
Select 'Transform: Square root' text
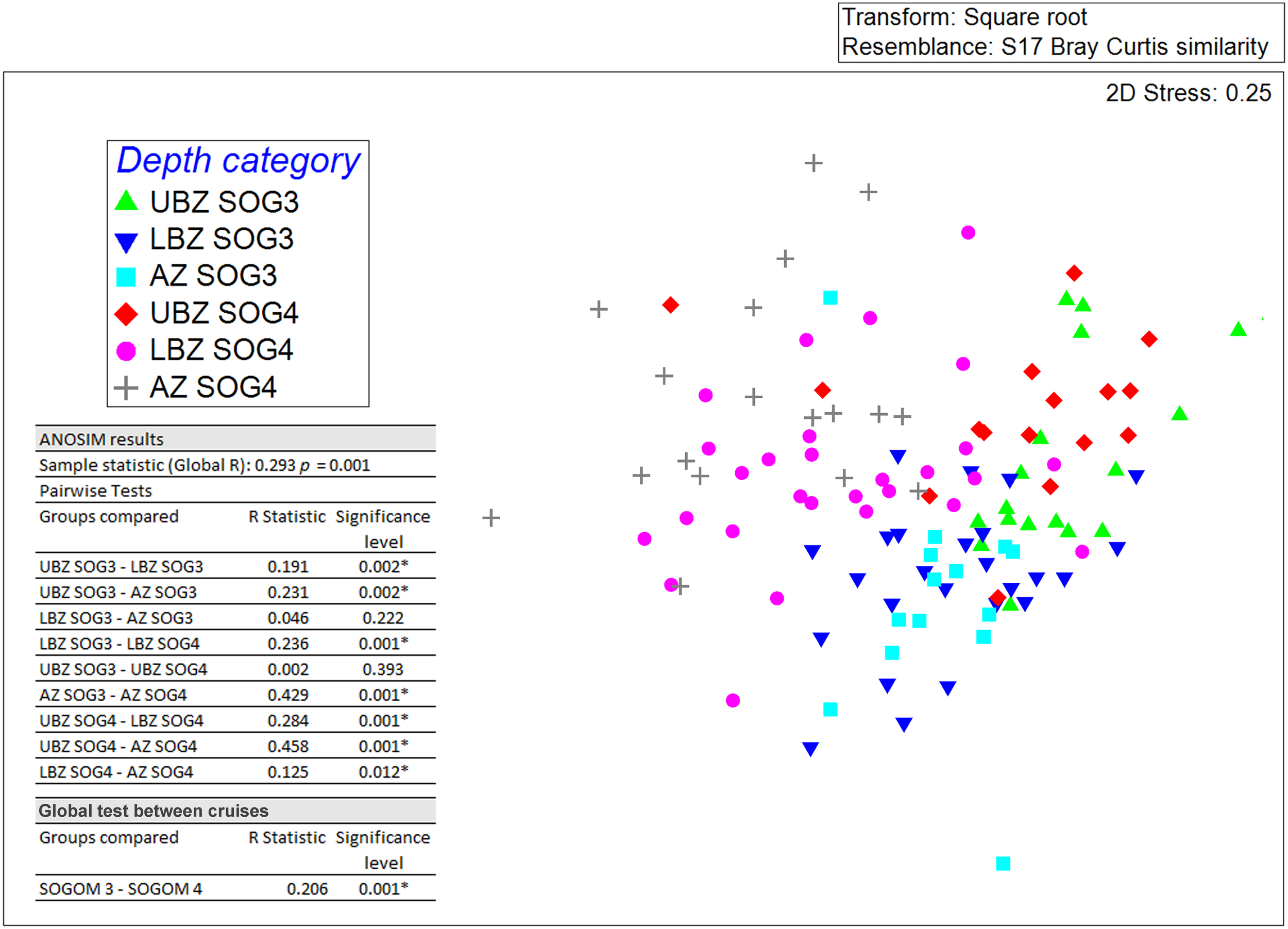[x=964, y=18]
